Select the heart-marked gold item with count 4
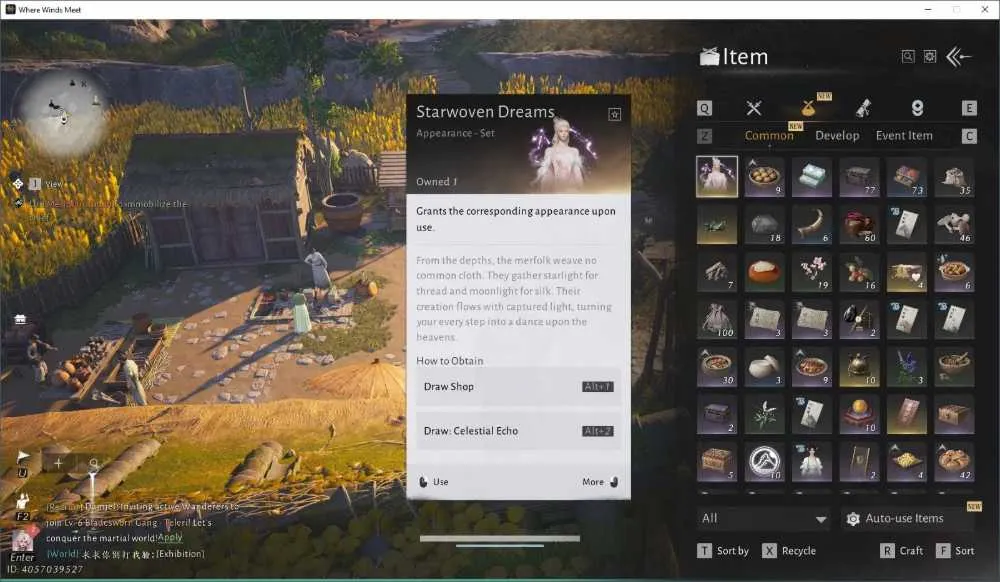Image resolution: width=1000 pixels, height=582 pixels. [x=906, y=272]
